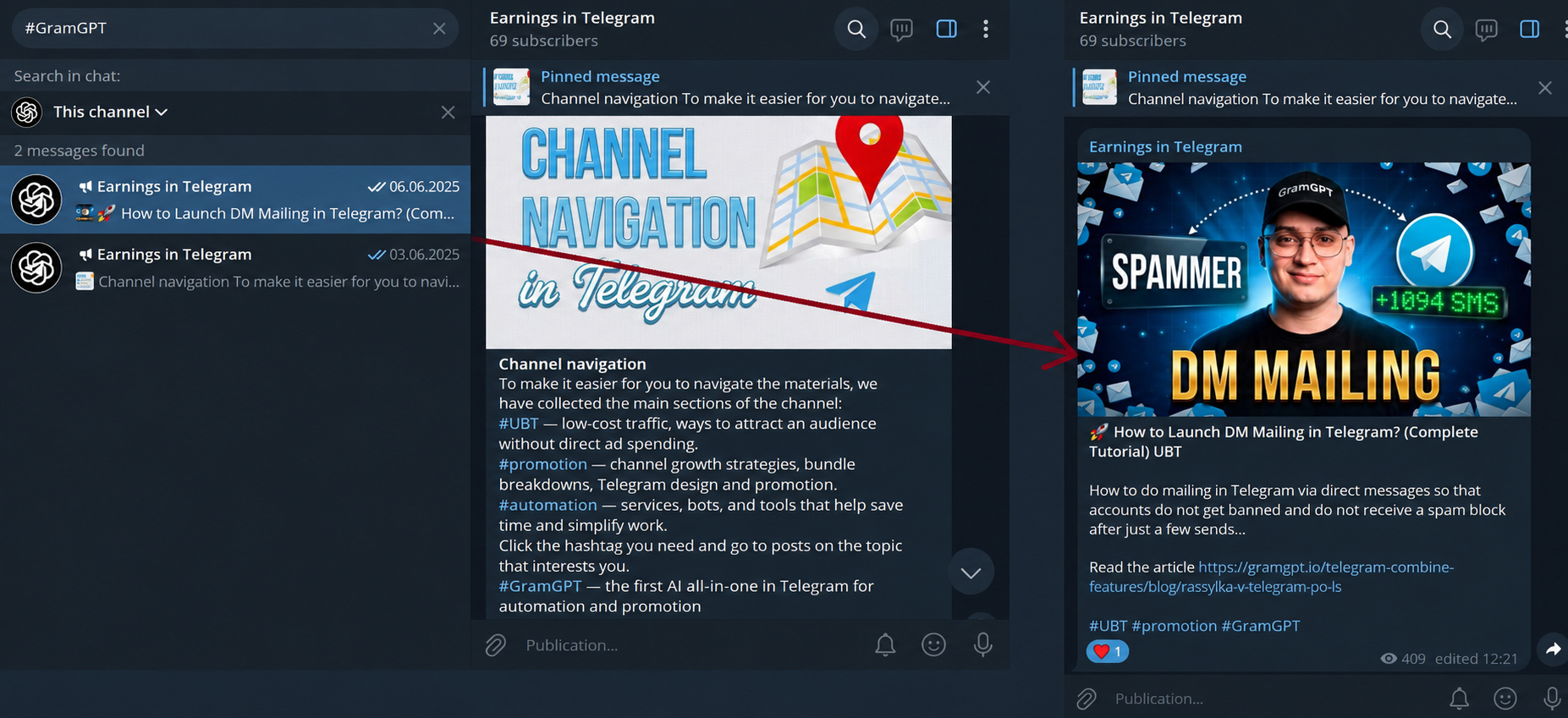This screenshot has height=718, width=1568.
Task: Click the search icon in middle chat header
Action: pyautogui.click(x=856, y=30)
